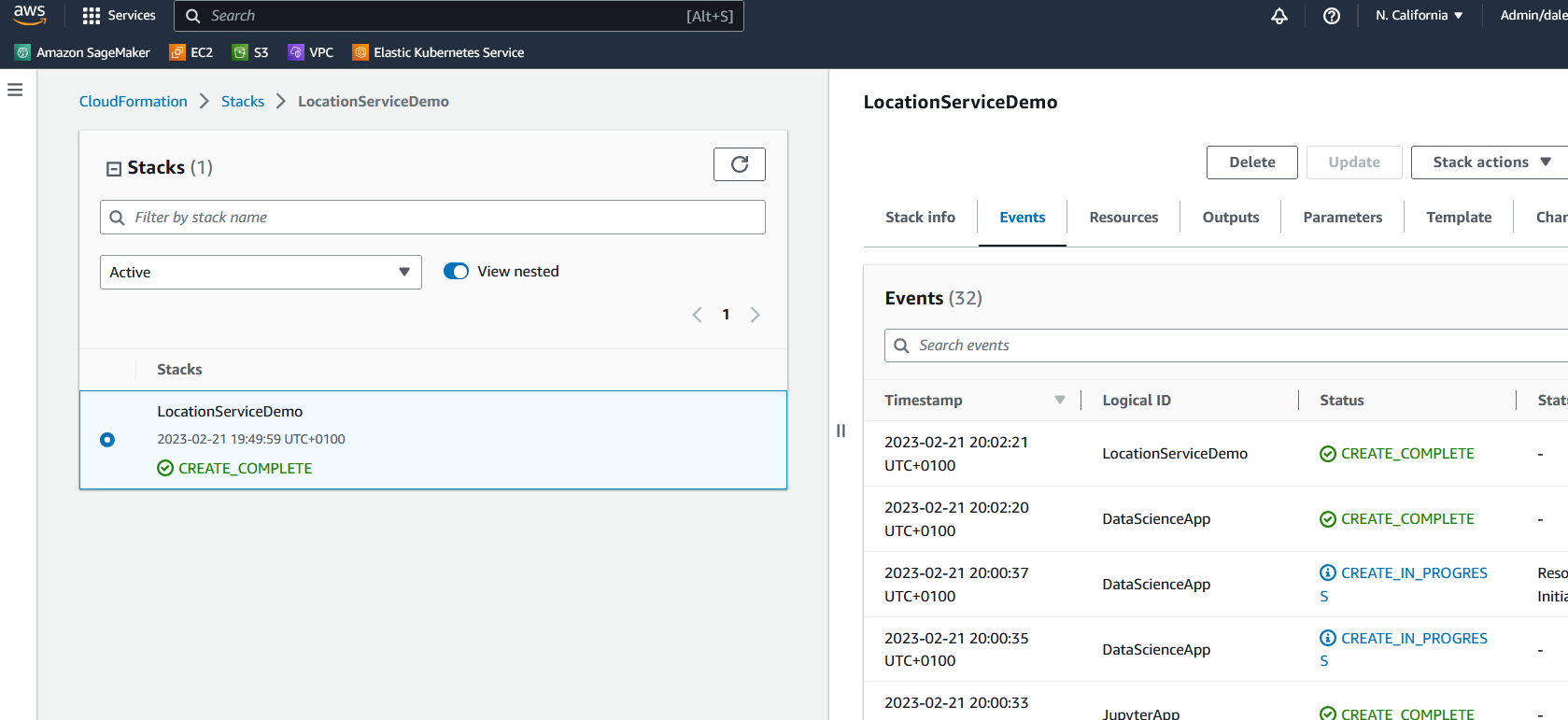The image size is (1568, 720).
Task: Click the AWS logo home icon
Action: click(x=29, y=15)
